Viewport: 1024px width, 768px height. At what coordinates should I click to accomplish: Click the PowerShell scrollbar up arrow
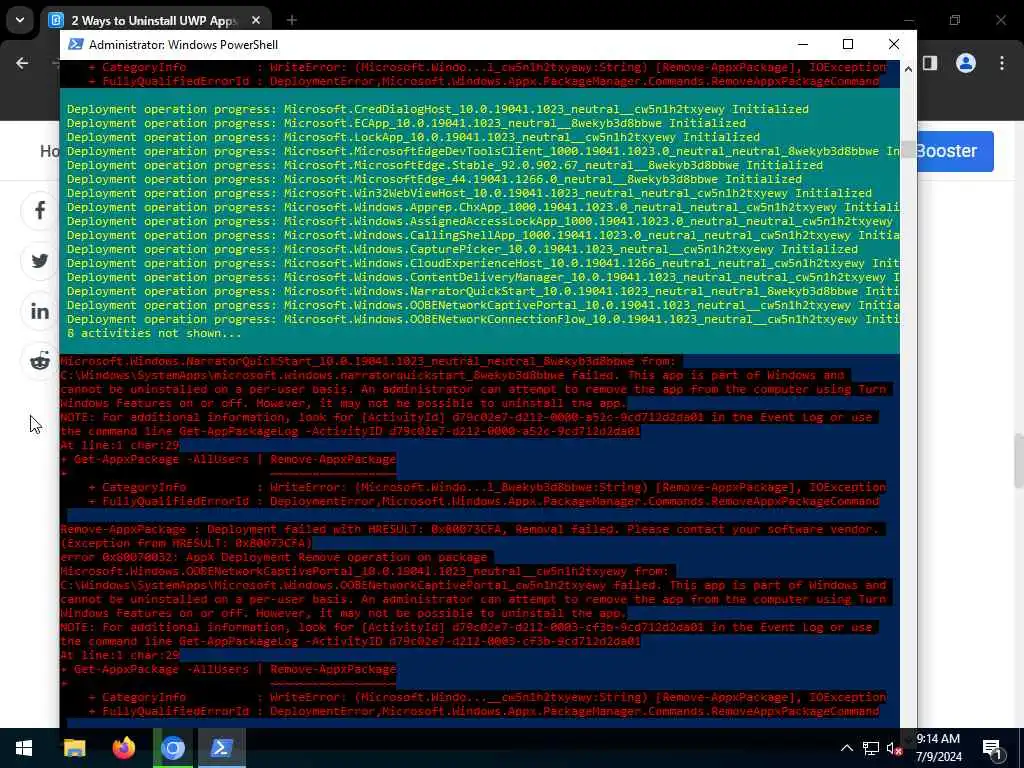click(x=908, y=69)
